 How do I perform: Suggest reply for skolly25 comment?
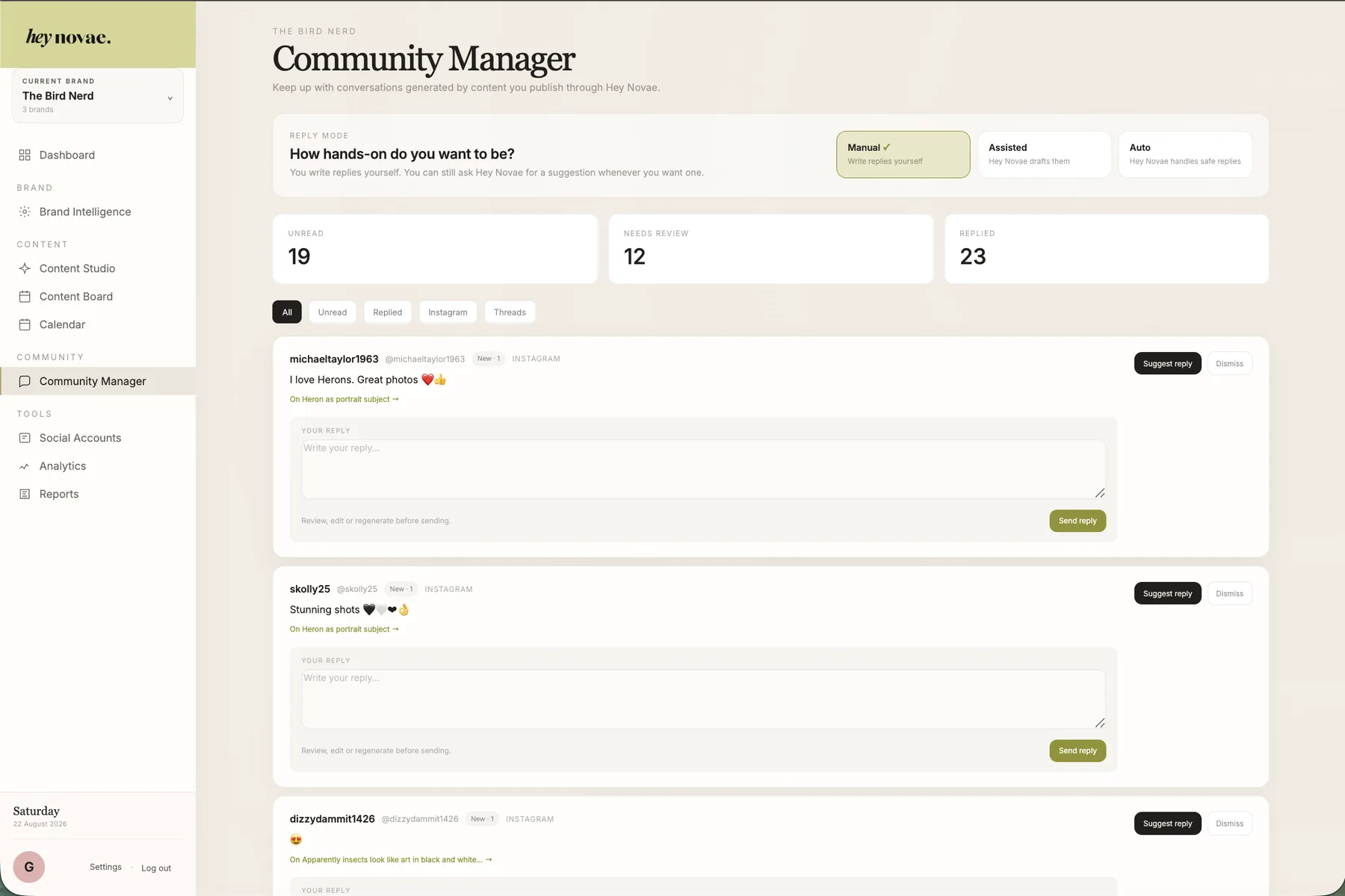click(x=1167, y=593)
